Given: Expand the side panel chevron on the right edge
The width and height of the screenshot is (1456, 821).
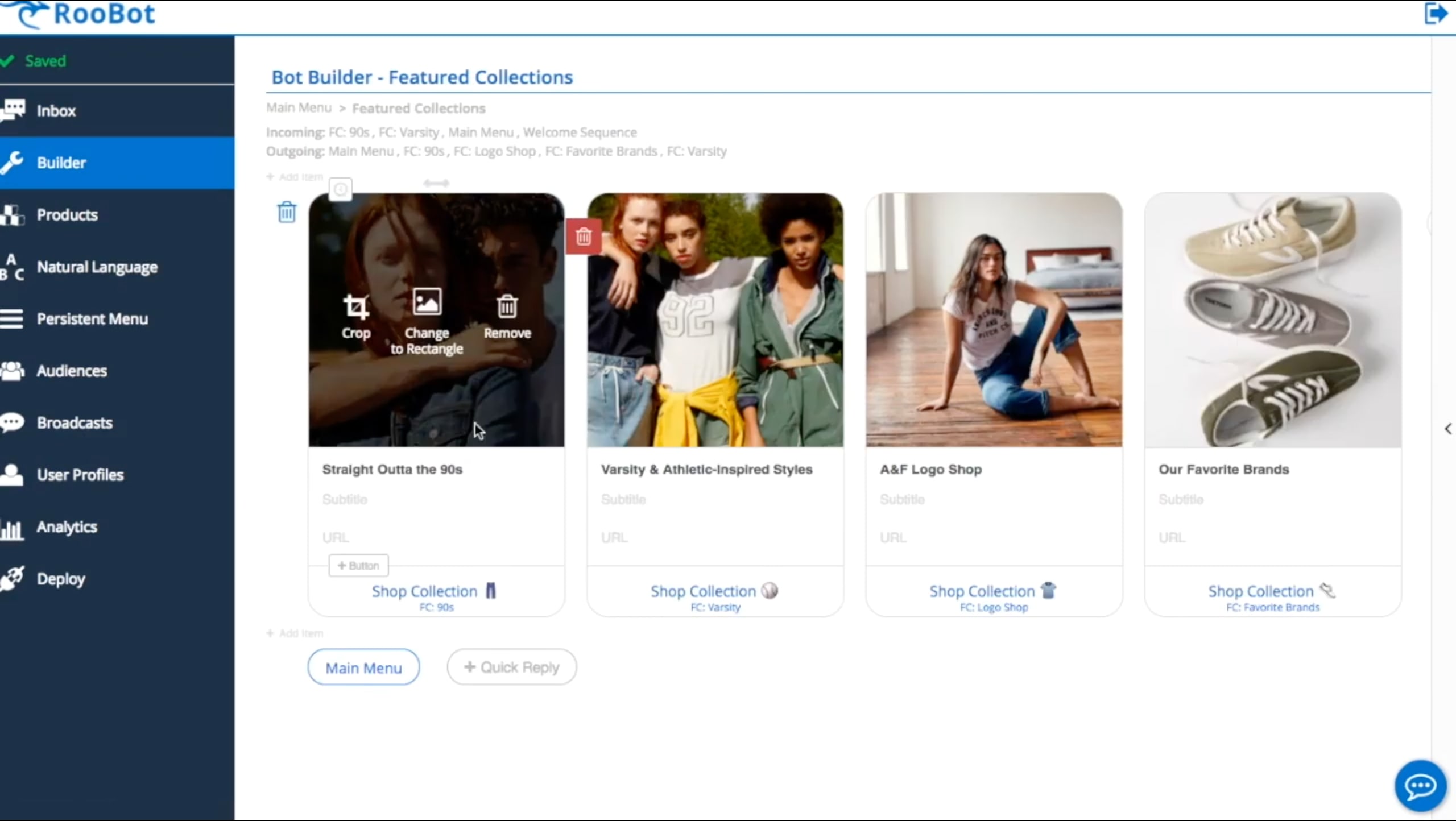Looking at the screenshot, I should tap(1448, 429).
